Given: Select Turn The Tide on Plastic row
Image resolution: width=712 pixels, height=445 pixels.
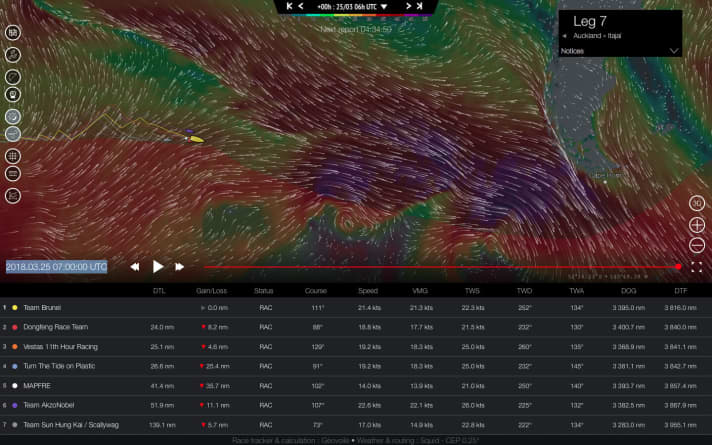Looking at the screenshot, I should point(356,366).
